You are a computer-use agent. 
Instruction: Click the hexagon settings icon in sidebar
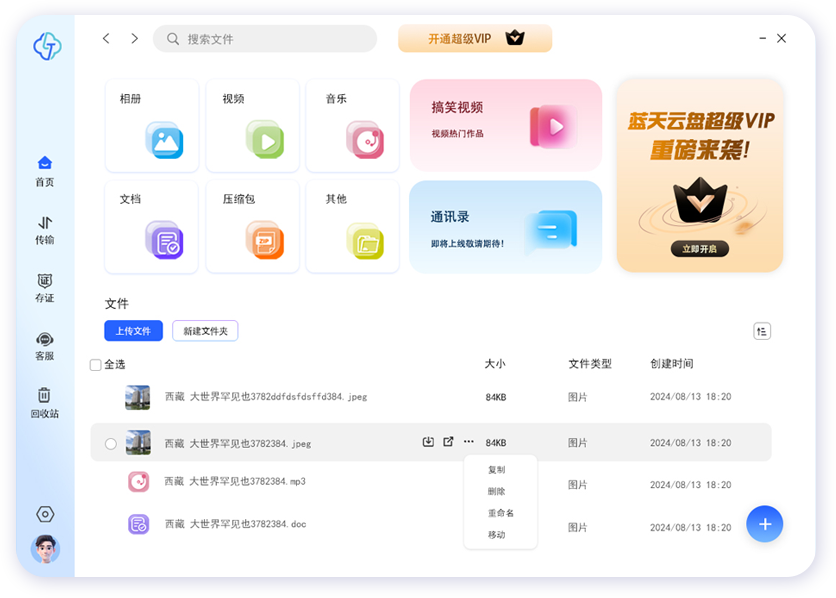tap(45, 514)
